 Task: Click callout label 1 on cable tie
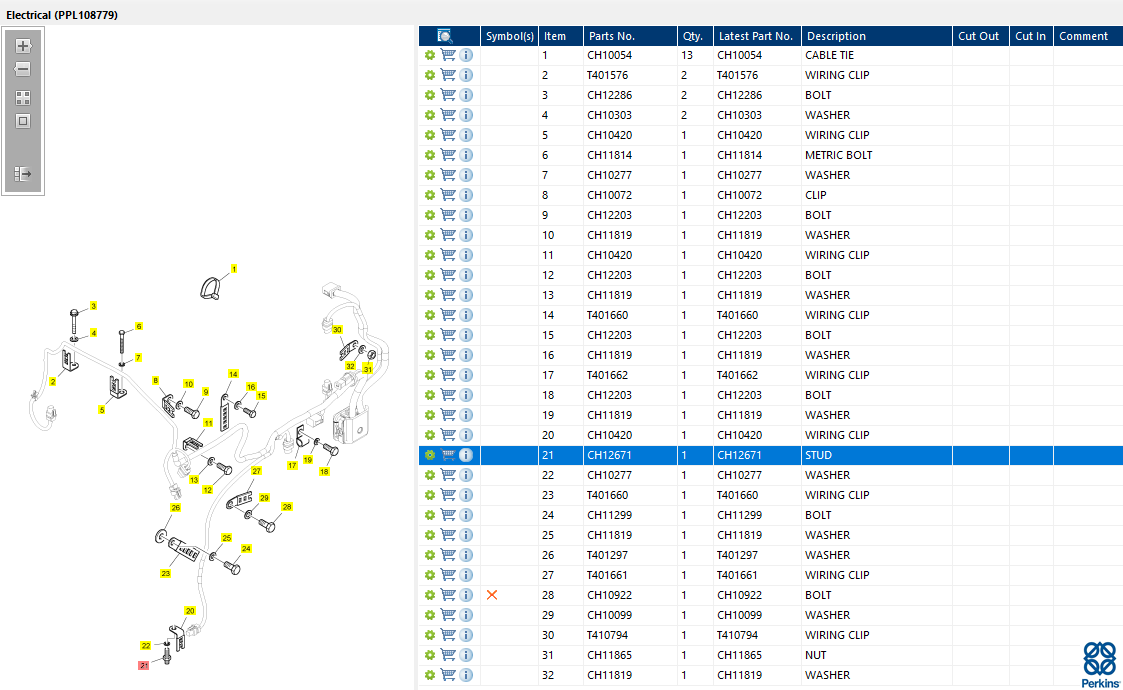(x=233, y=269)
